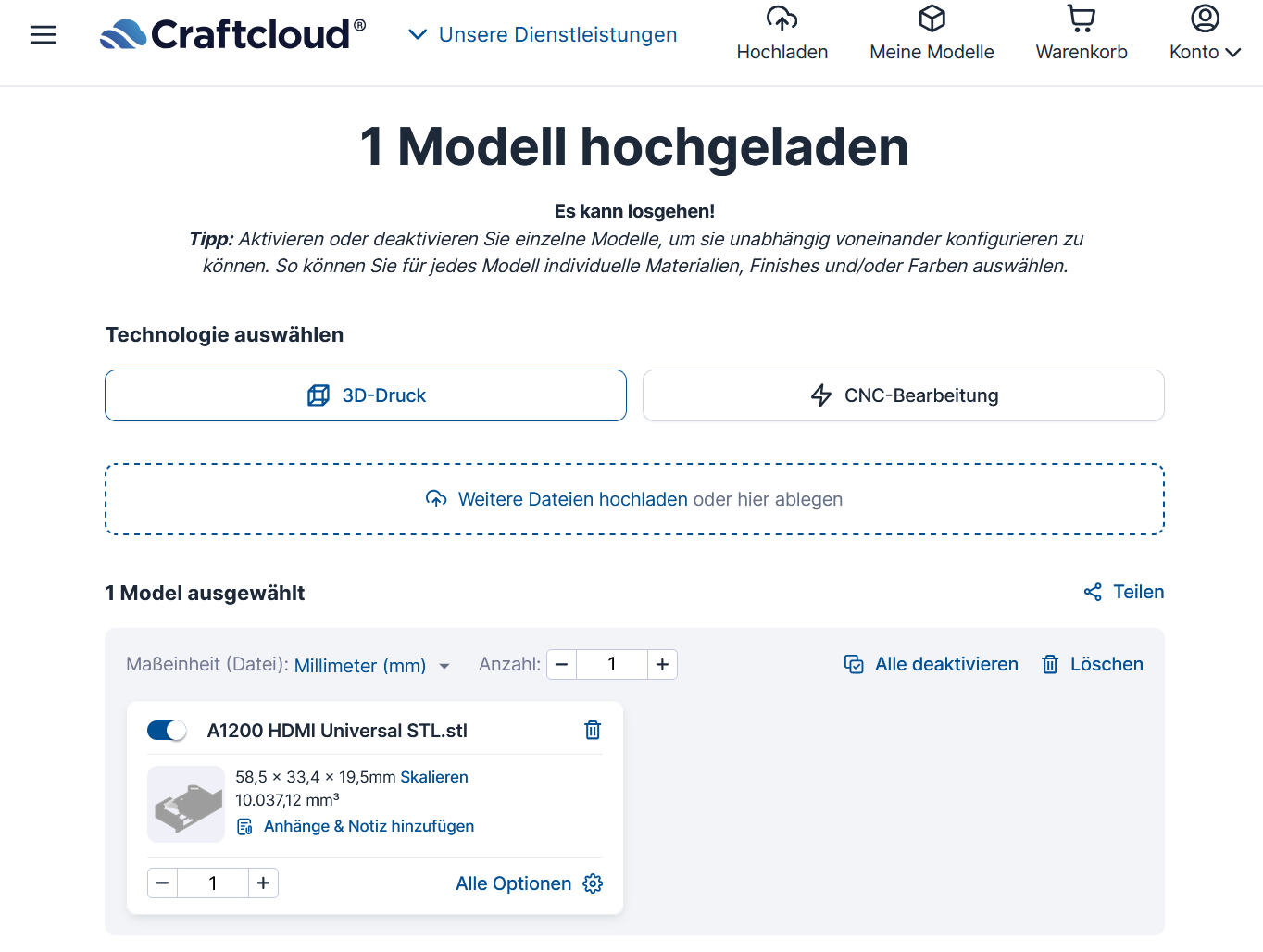Increase Anzahl with top plus button
The height and width of the screenshot is (952, 1263).
click(x=662, y=664)
